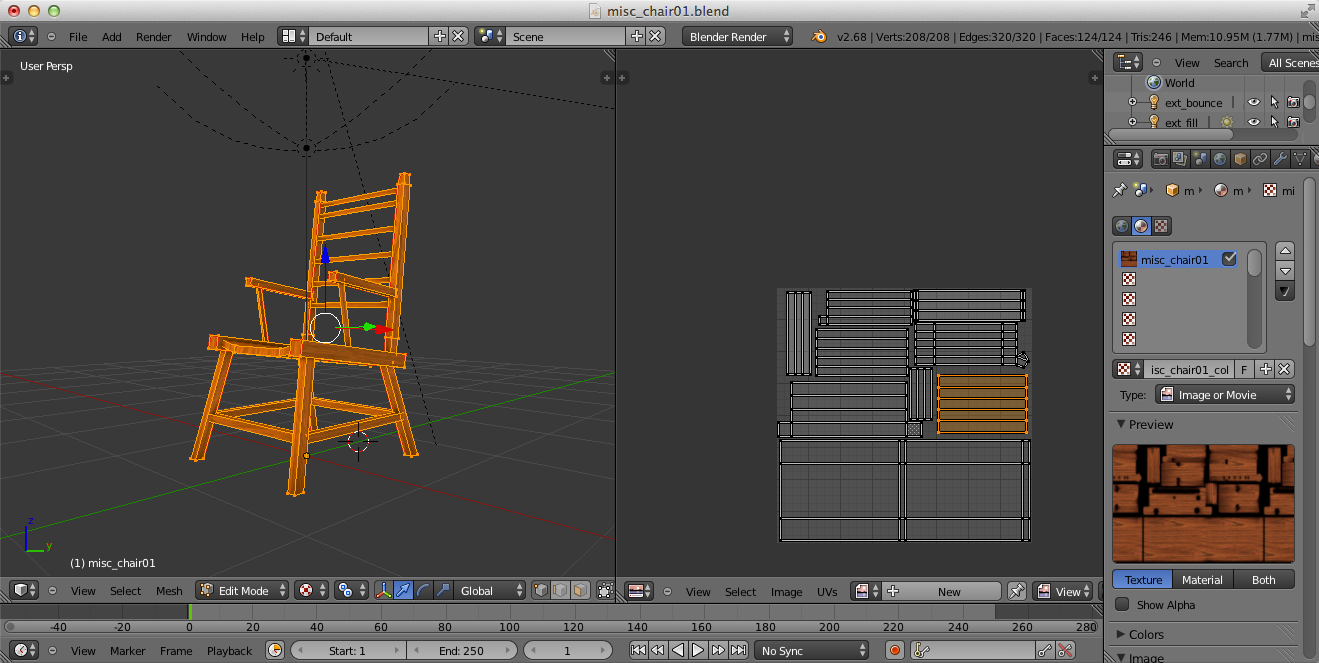
Task: Unlink the texture datablock
Action: click(1285, 369)
